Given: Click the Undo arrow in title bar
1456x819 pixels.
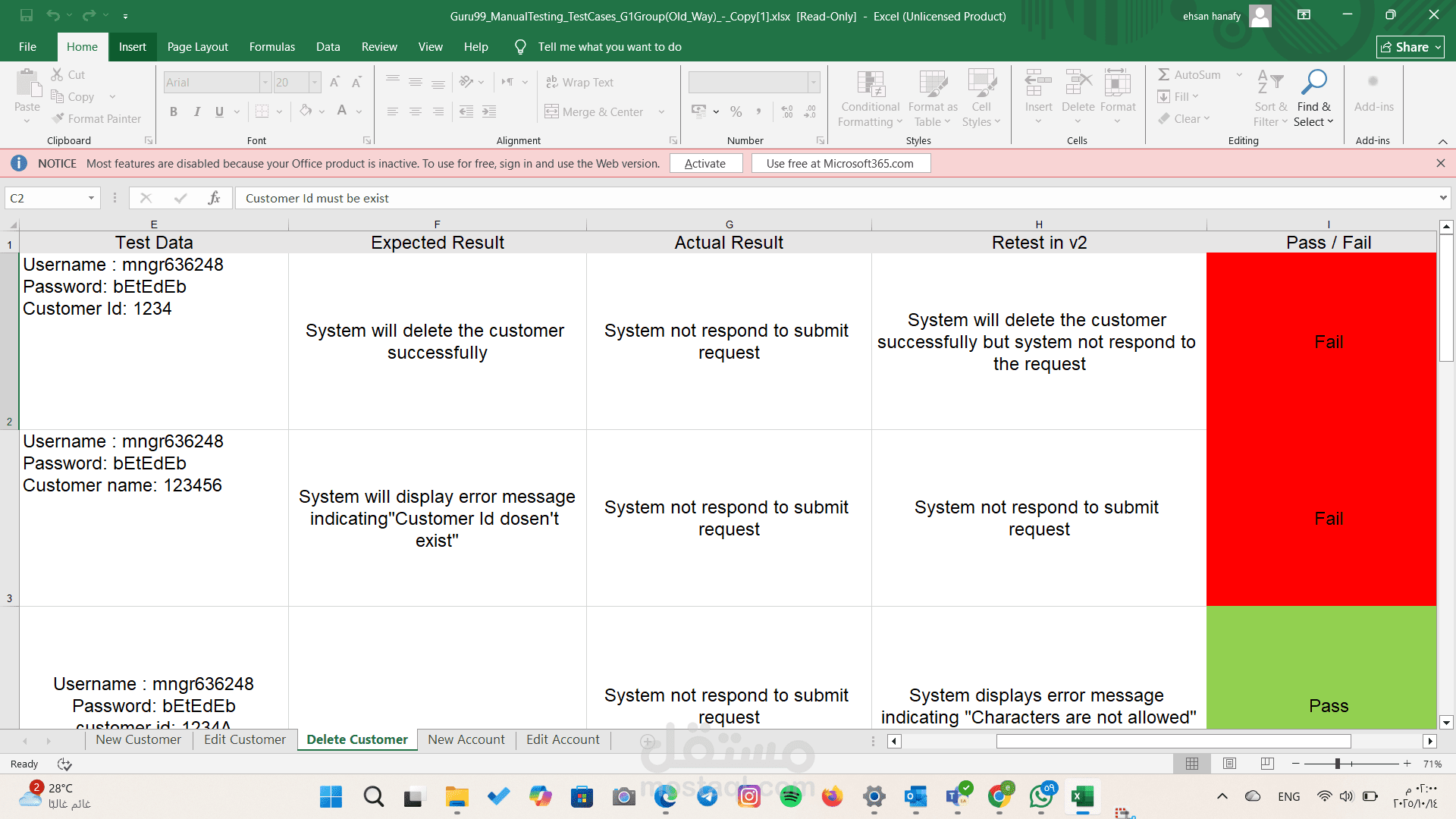Looking at the screenshot, I should [x=52, y=15].
